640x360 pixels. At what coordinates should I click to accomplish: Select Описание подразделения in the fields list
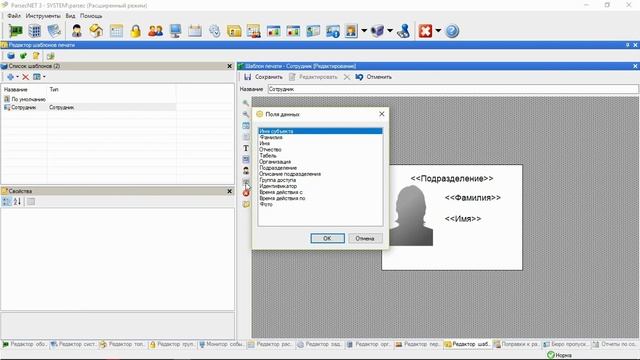point(290,174)
